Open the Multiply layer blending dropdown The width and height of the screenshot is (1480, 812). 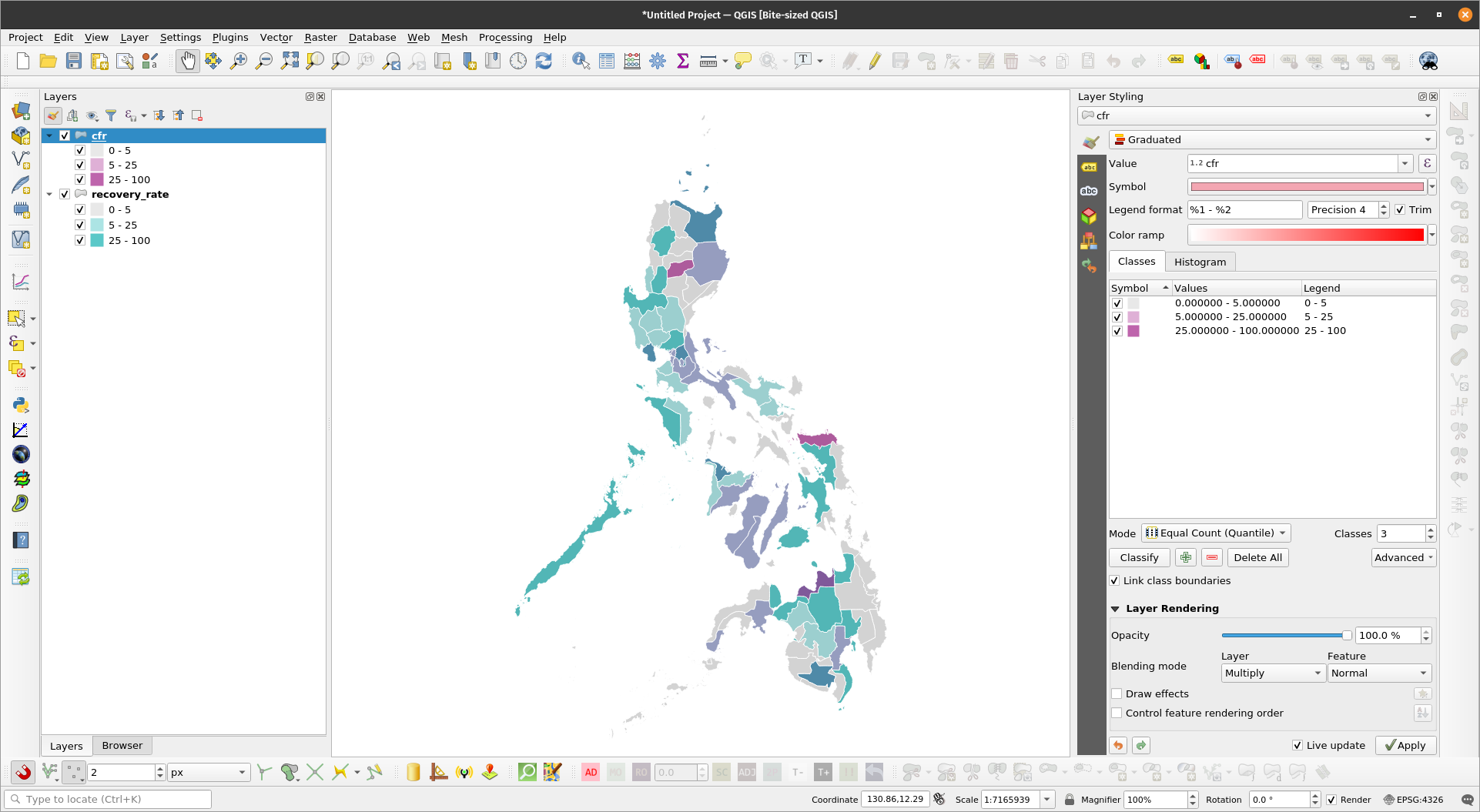[x=1272, y=673]
